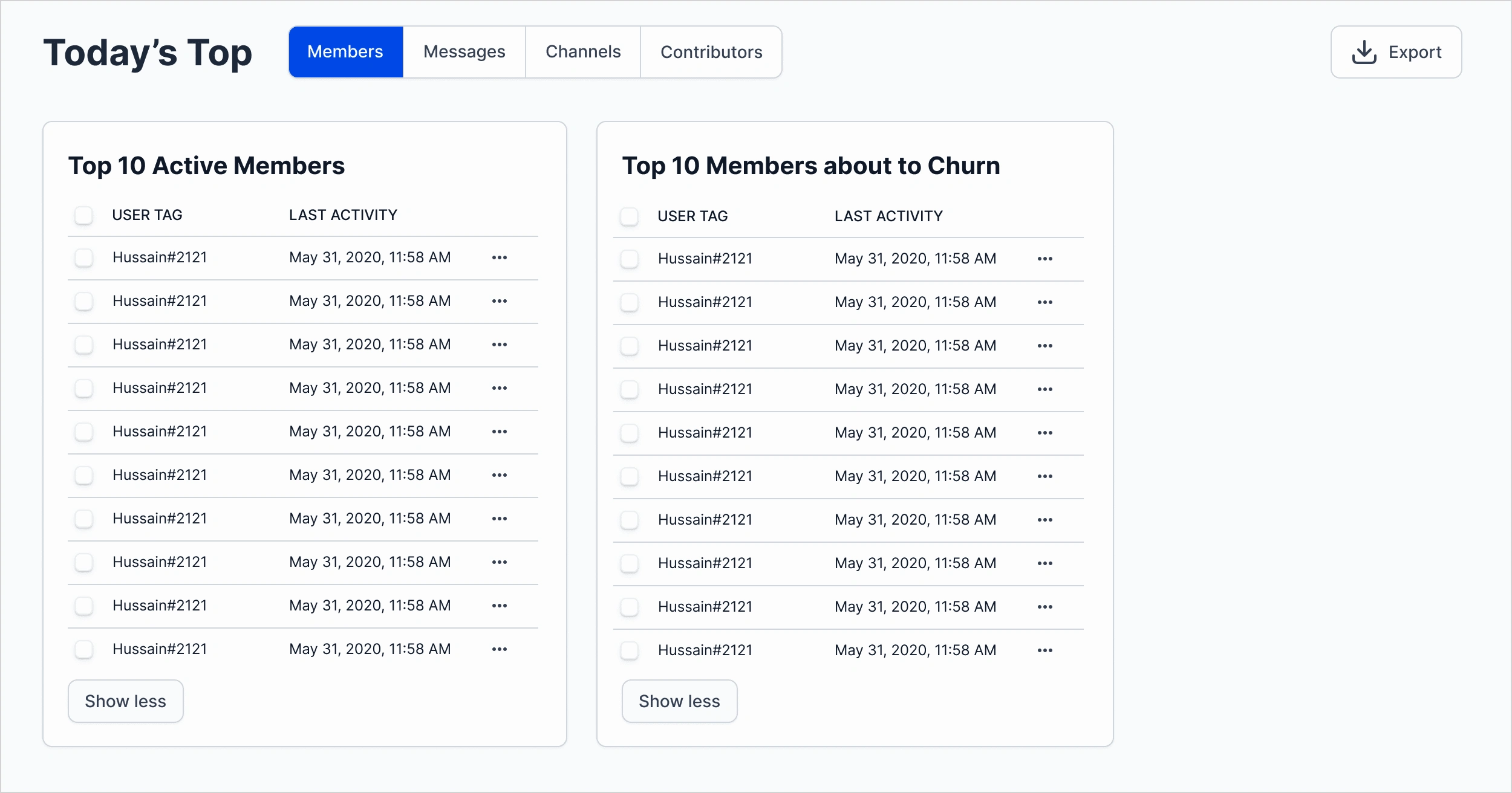
Task: Open ellipsis menu for second Active Members row
Action: click(500, 301)
